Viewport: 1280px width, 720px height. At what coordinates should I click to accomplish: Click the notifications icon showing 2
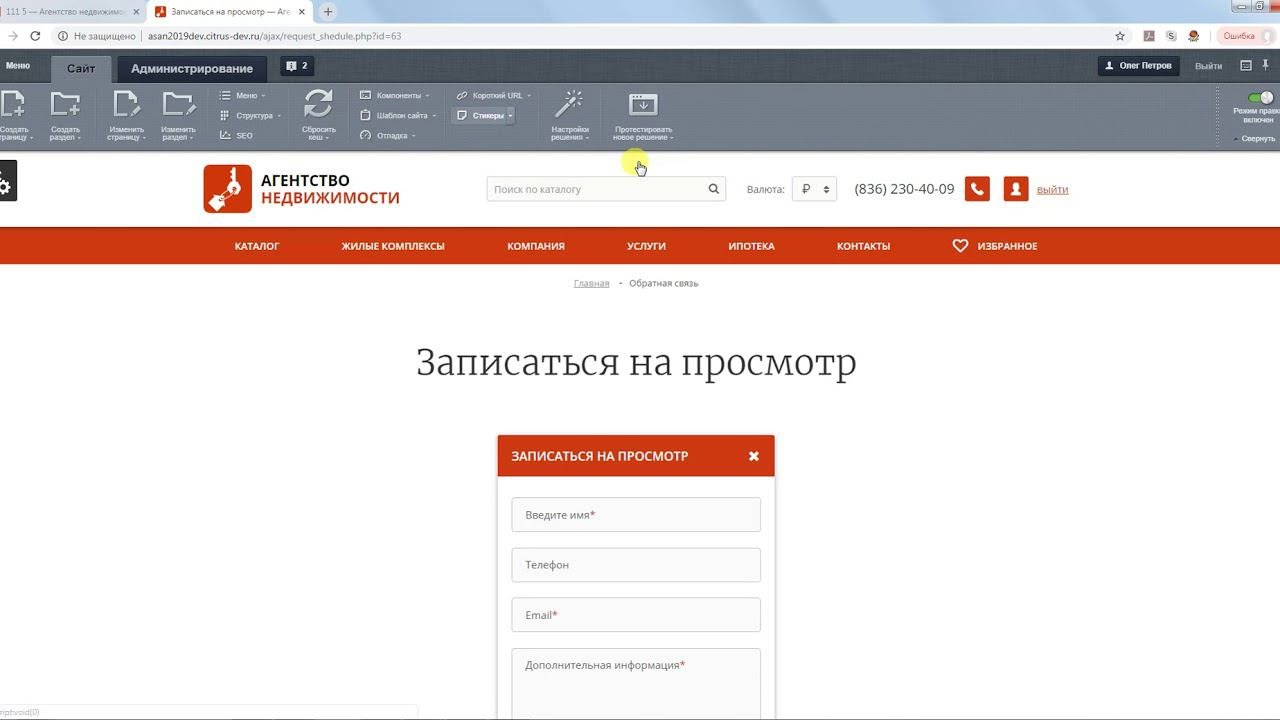click(x=297, y=66)
